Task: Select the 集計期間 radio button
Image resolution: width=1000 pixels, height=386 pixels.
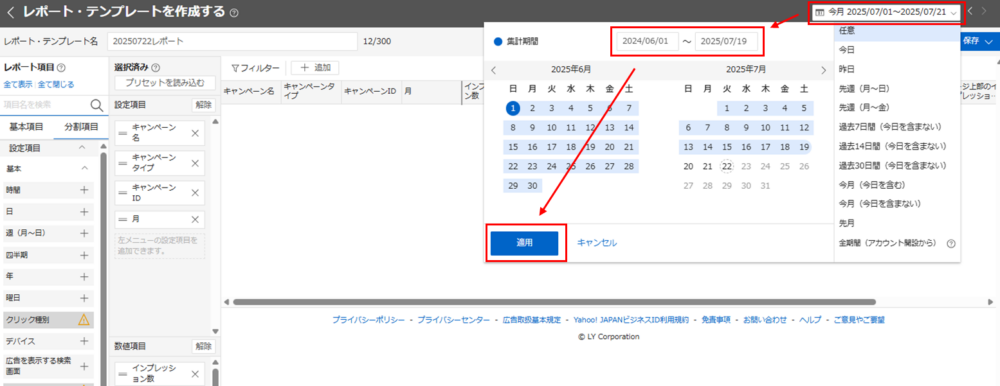Action: [x=498, y=41]
